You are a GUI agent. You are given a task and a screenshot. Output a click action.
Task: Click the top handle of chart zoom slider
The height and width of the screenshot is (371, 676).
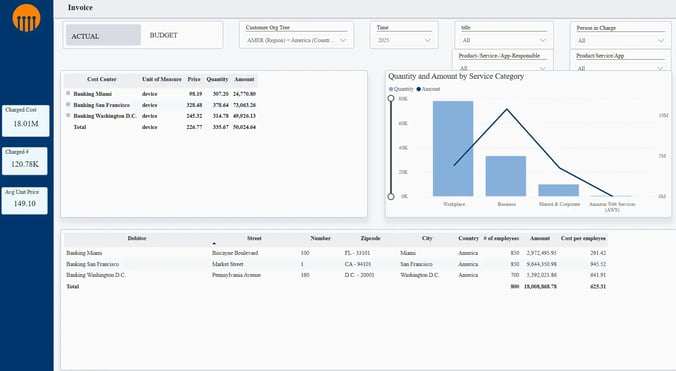tap(391, 98)
